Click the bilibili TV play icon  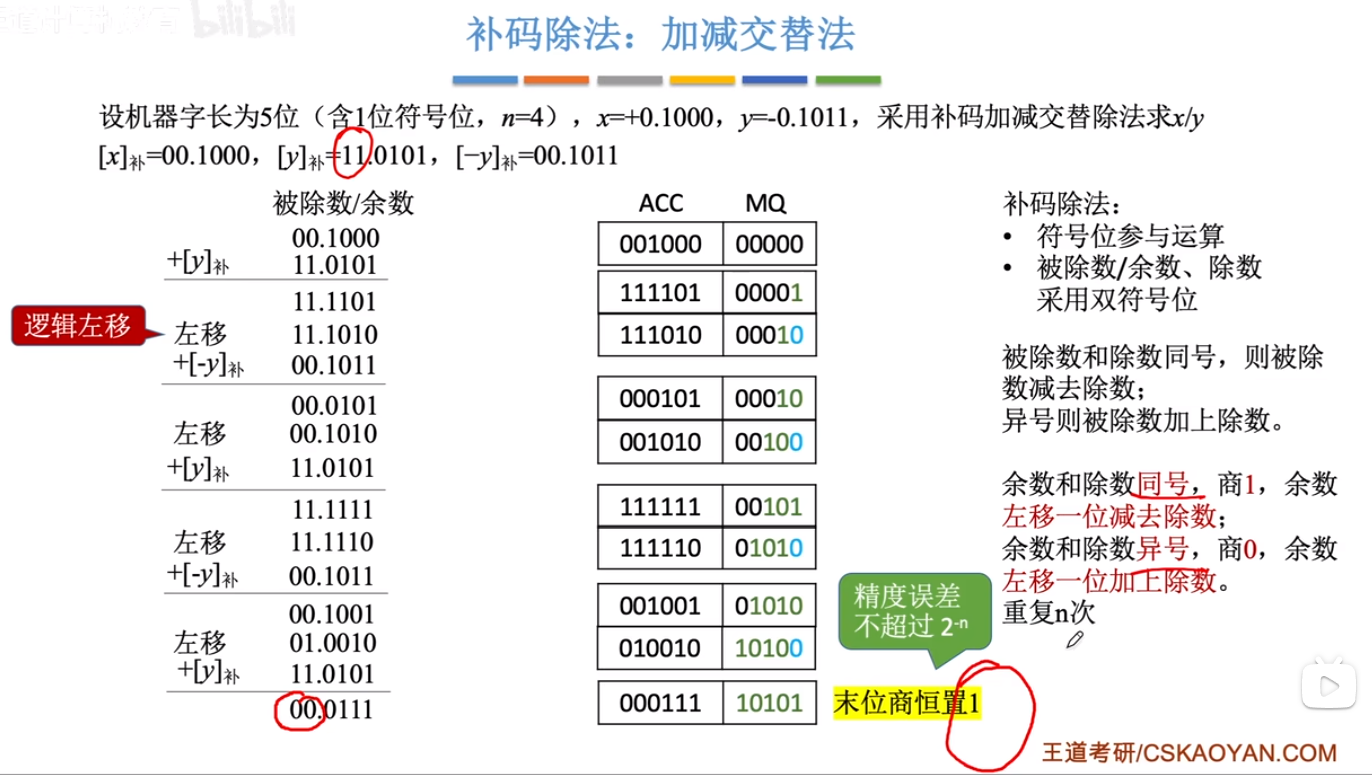pos(1327,684)
